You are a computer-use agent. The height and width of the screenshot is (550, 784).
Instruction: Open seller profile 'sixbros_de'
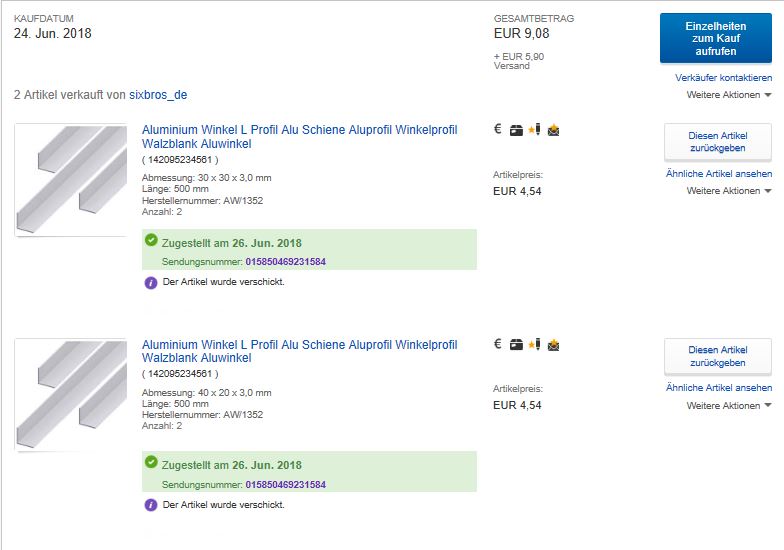(x=158, y=95)
